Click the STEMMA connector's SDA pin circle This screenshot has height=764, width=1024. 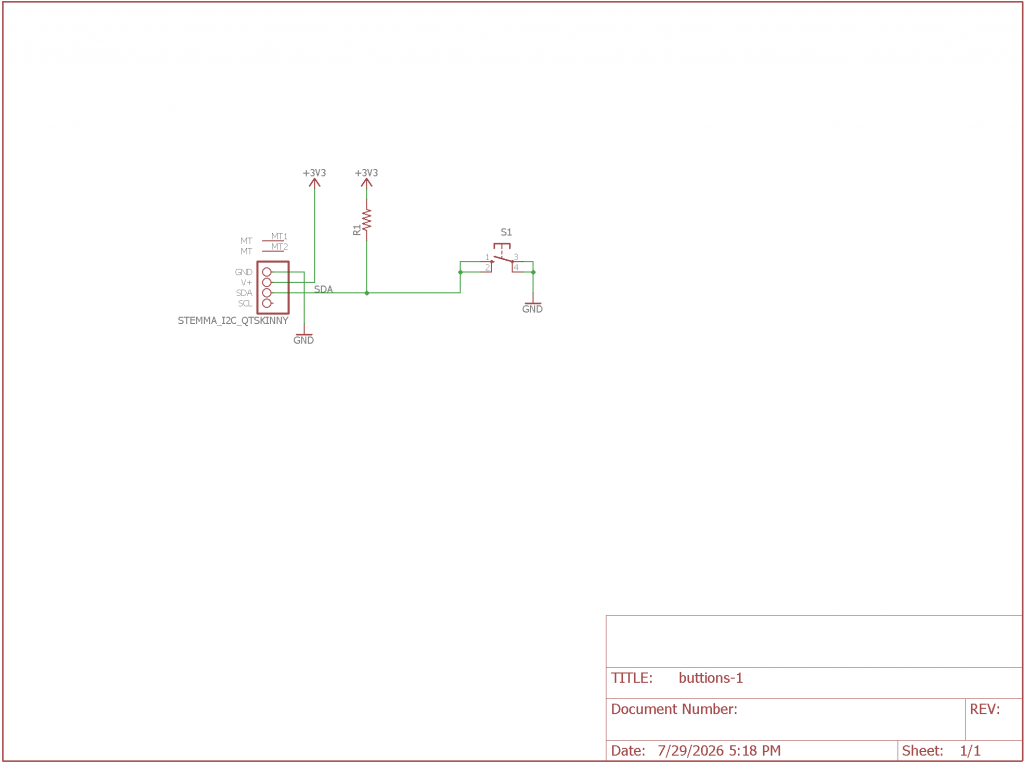266,293
